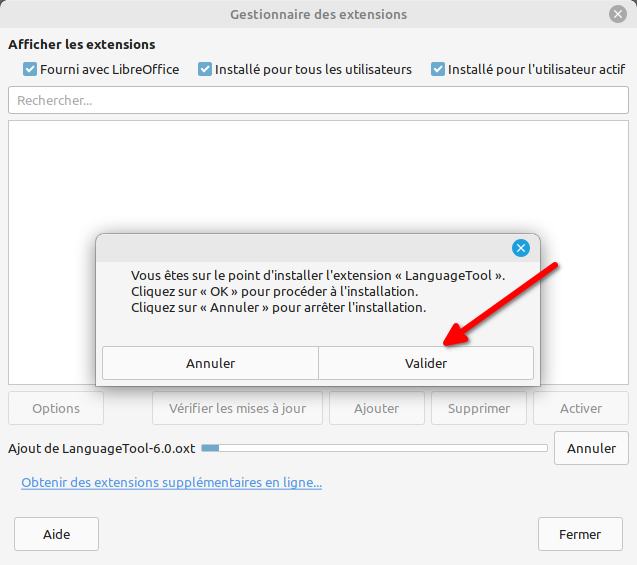Click Annuler in the installation confirmation dialog
The width and height of the screenshot is (637, 565).
point(210,363)
